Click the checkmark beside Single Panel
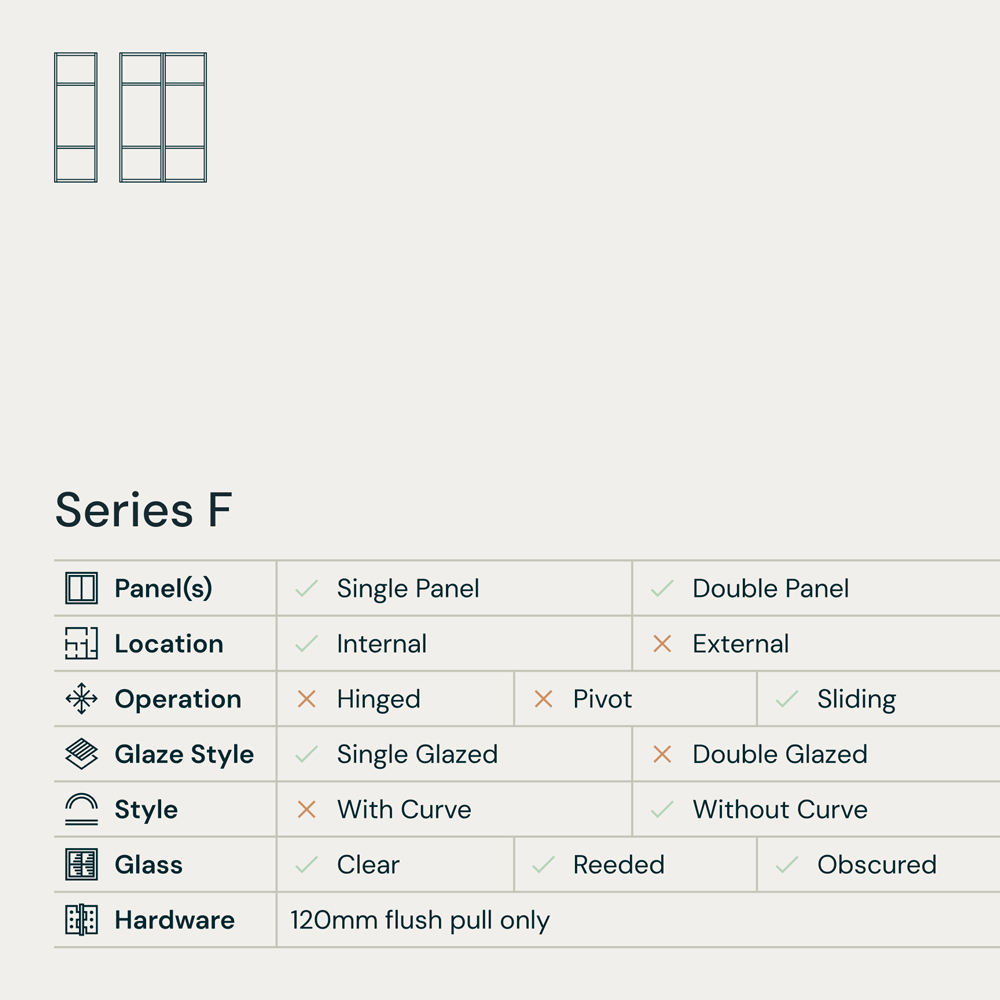This screenshot has height=1000, width=1000. (307, 589)
